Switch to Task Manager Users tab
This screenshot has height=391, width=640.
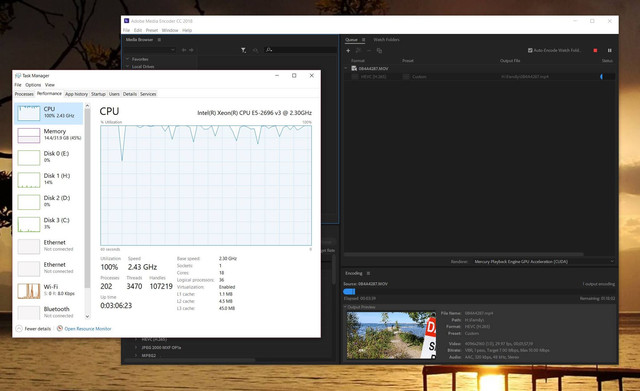pyautogui.click(x=114, y=94)
